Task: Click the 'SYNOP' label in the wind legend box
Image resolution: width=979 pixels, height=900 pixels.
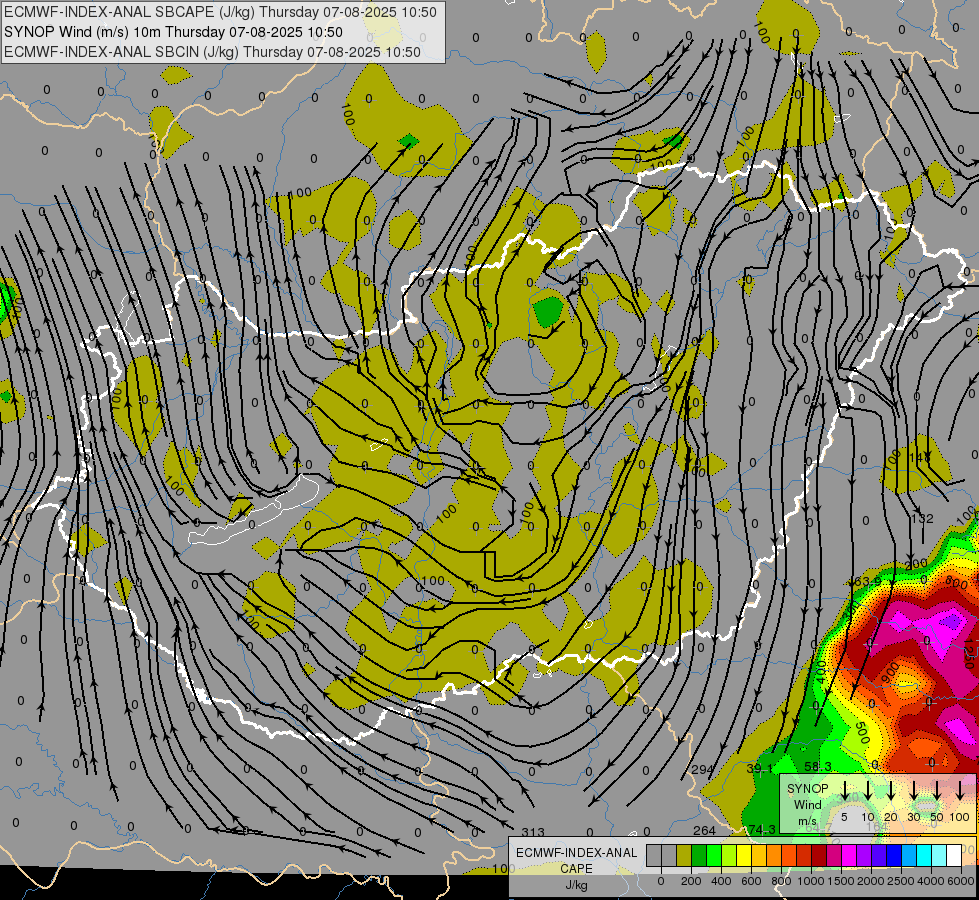Action: pos(807,788)
